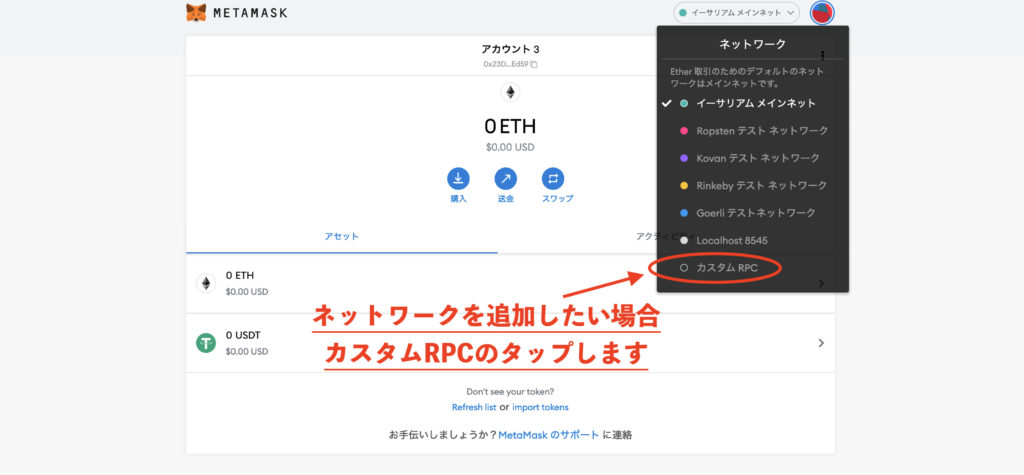The image size is (1024, 475).
Task: Click the blue dot beside Goerli
Action: click(x=684, y=213)
